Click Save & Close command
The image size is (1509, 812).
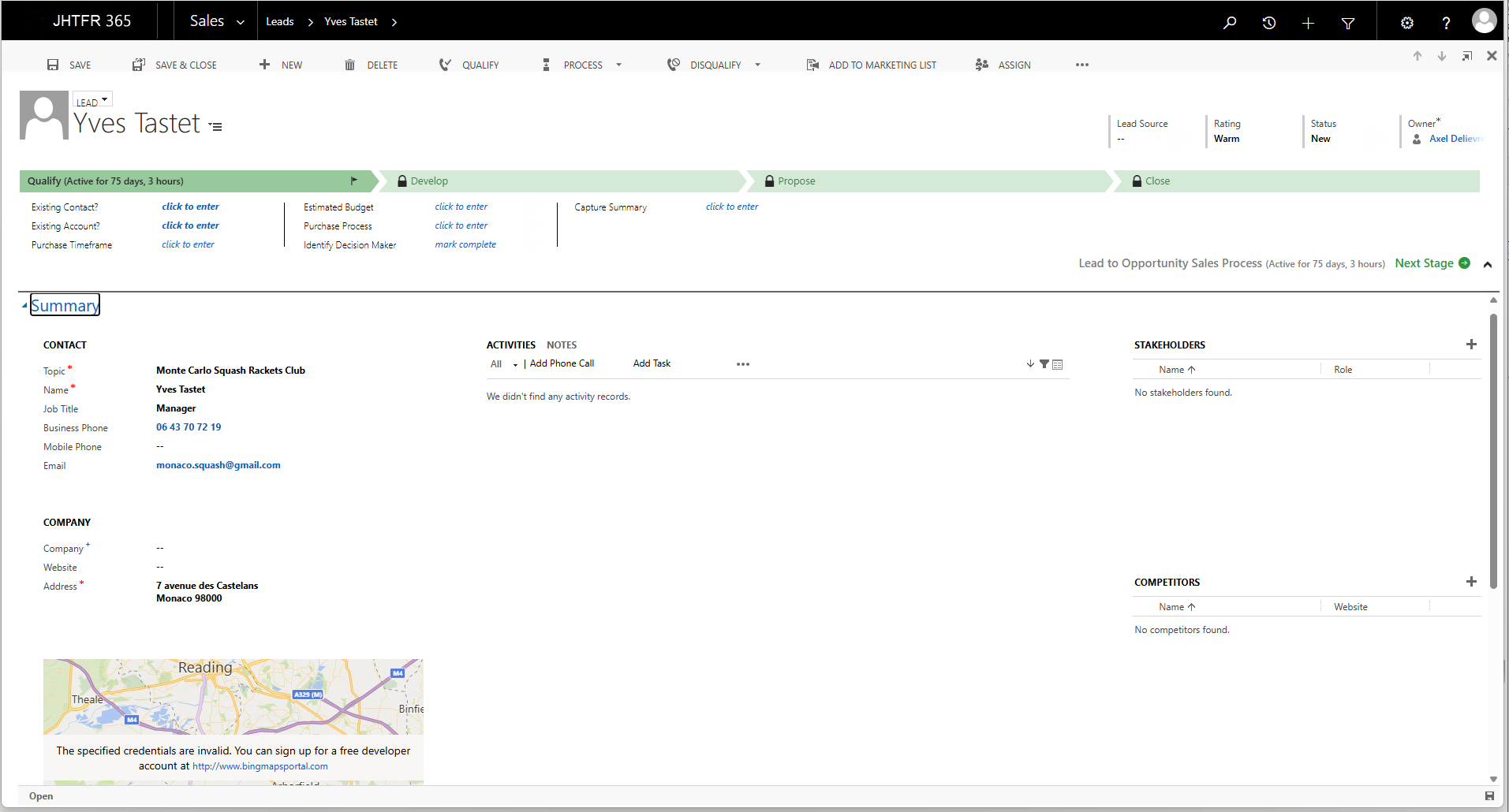(174, 65)
